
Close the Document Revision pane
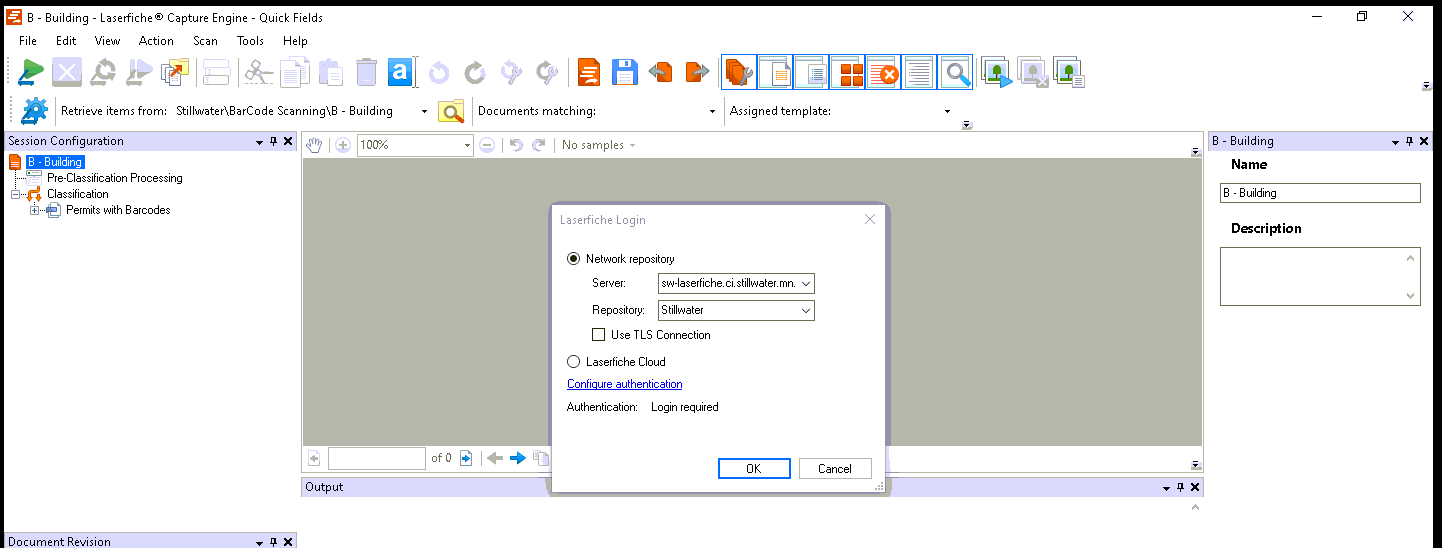[x=288, y=541]
